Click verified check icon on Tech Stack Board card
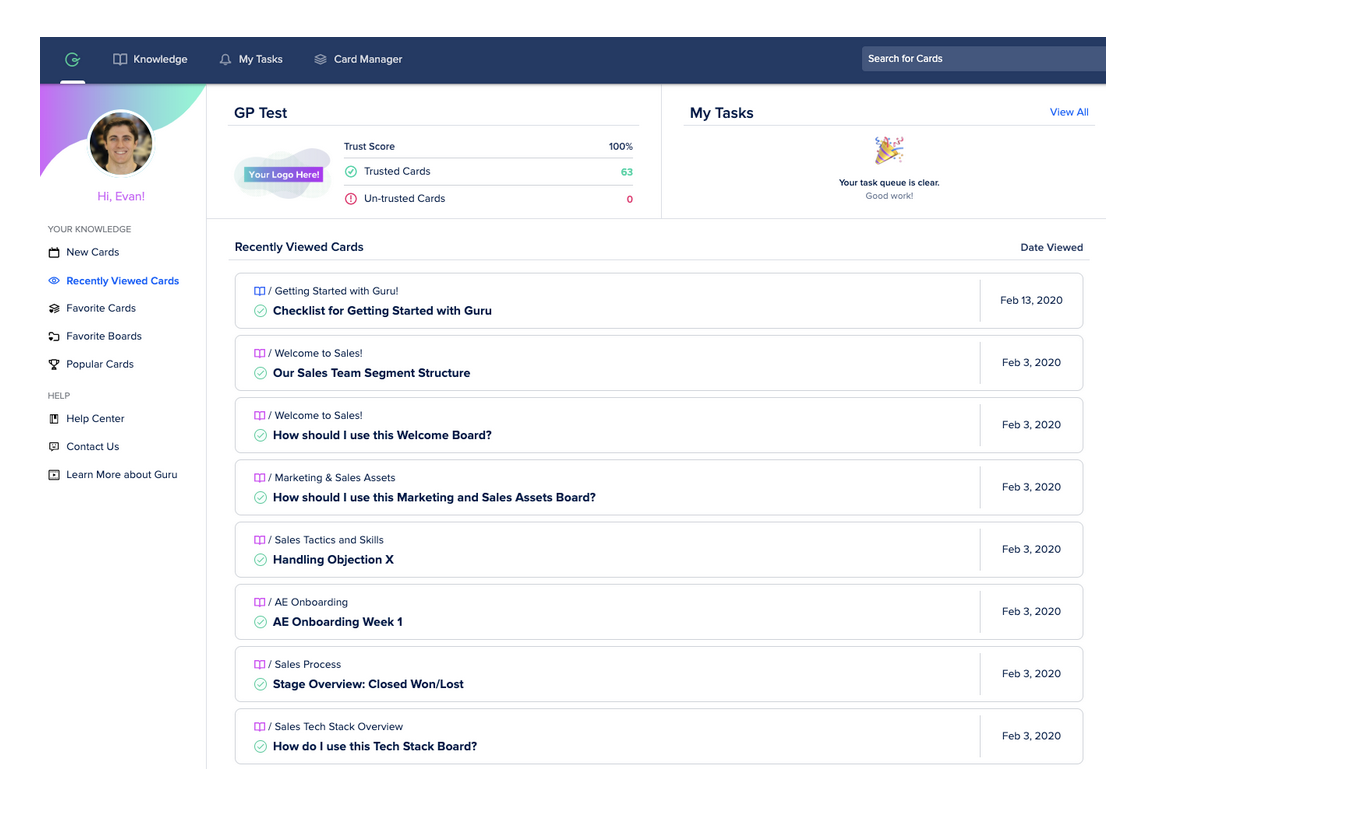 tap(260, 746)
